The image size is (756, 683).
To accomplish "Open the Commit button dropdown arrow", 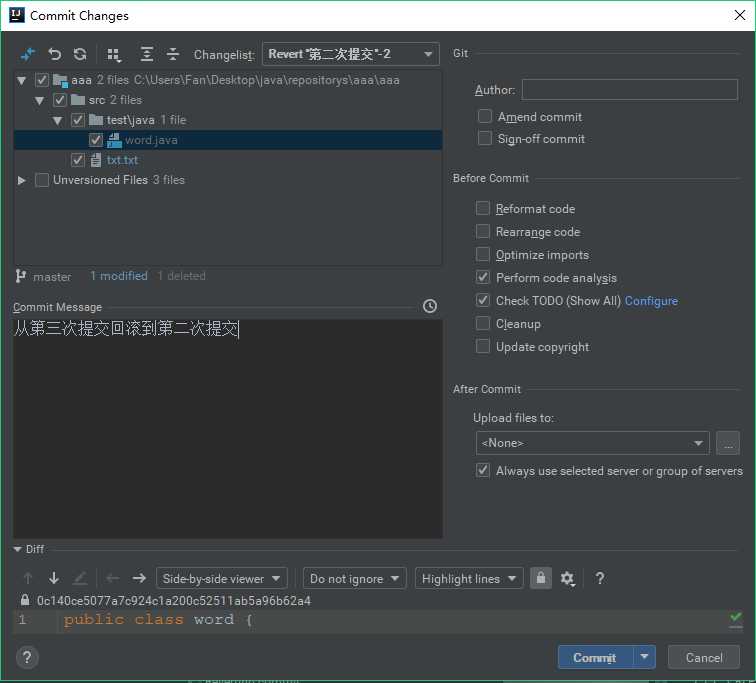I will coord(644,656).
